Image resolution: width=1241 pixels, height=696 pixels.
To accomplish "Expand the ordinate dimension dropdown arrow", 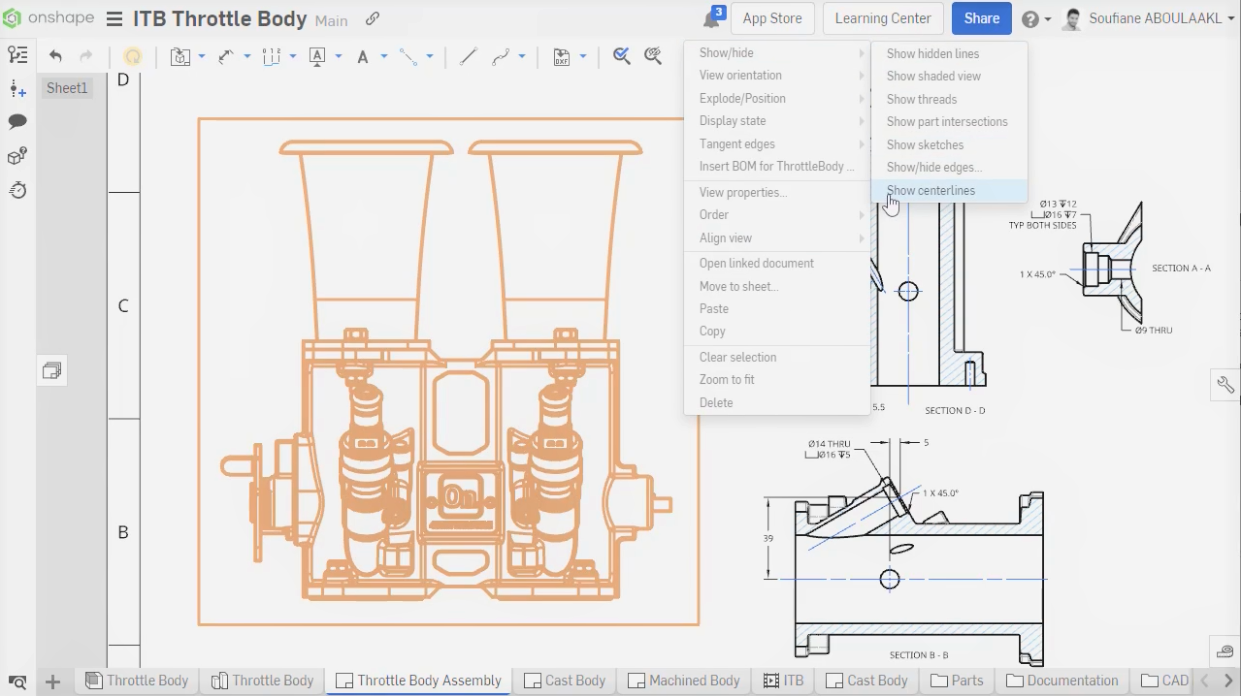I will [x=293, y=57].
